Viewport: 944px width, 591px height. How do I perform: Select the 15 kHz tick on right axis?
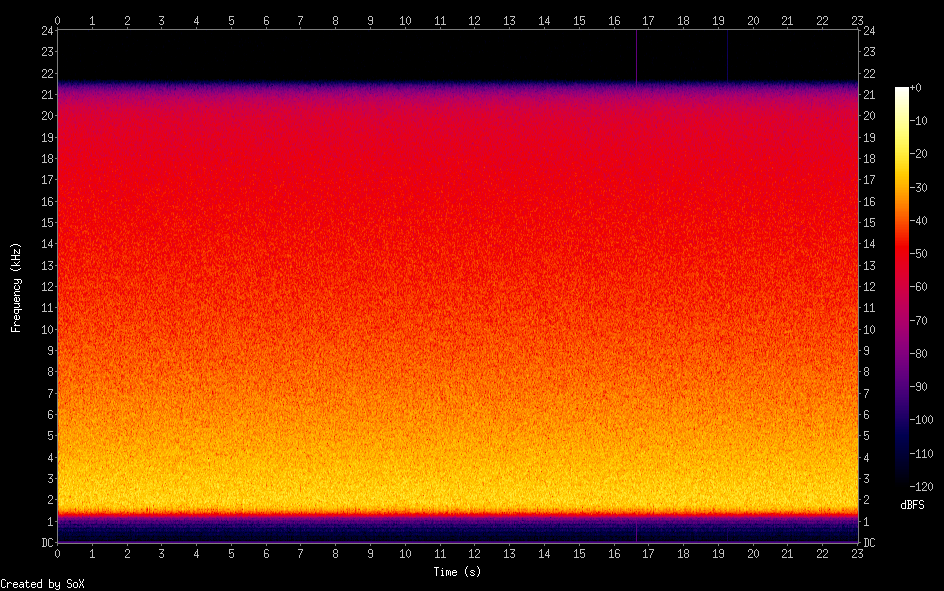(x=869, y=223)
